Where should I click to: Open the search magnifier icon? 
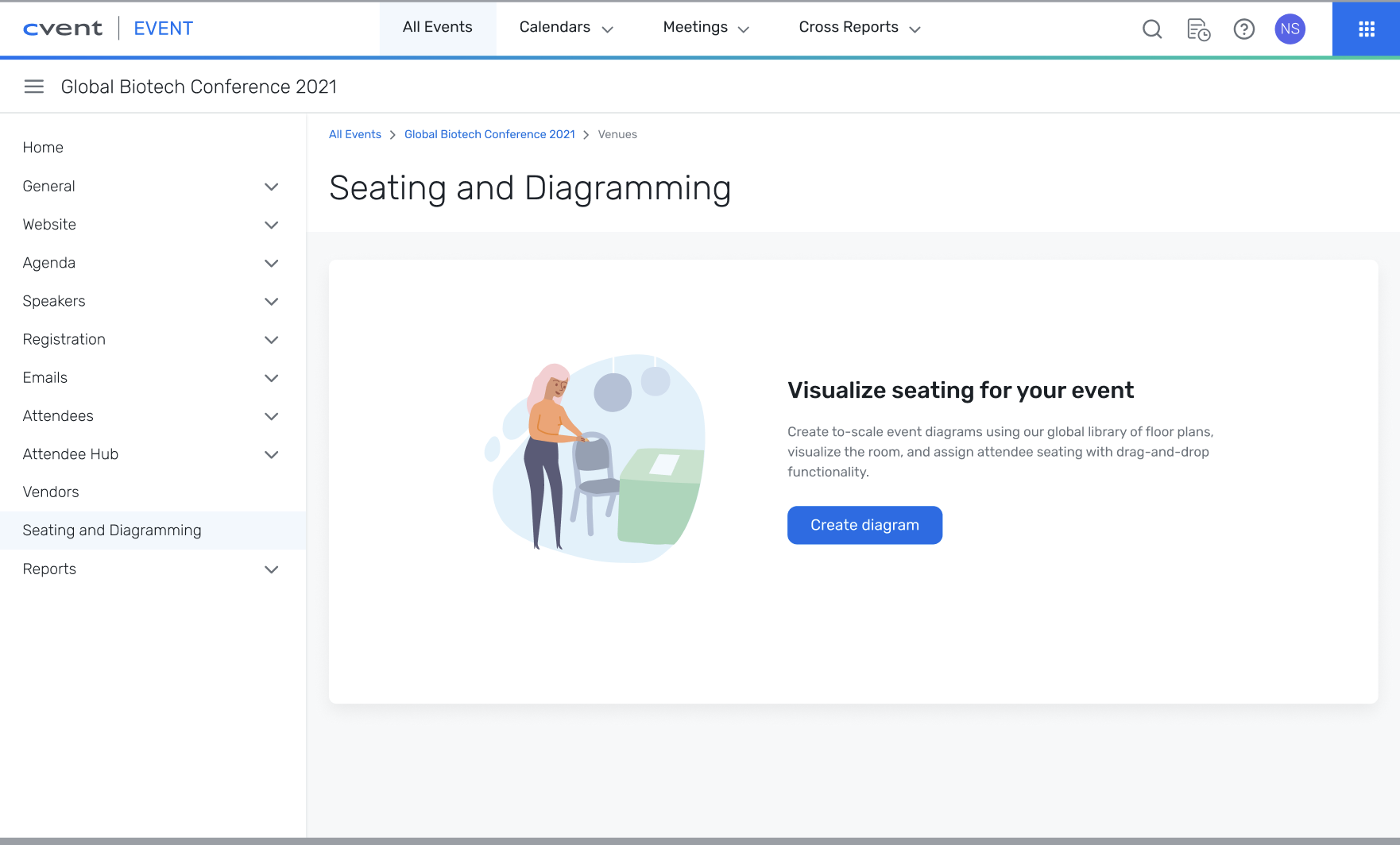click(x=1152, y=29)
